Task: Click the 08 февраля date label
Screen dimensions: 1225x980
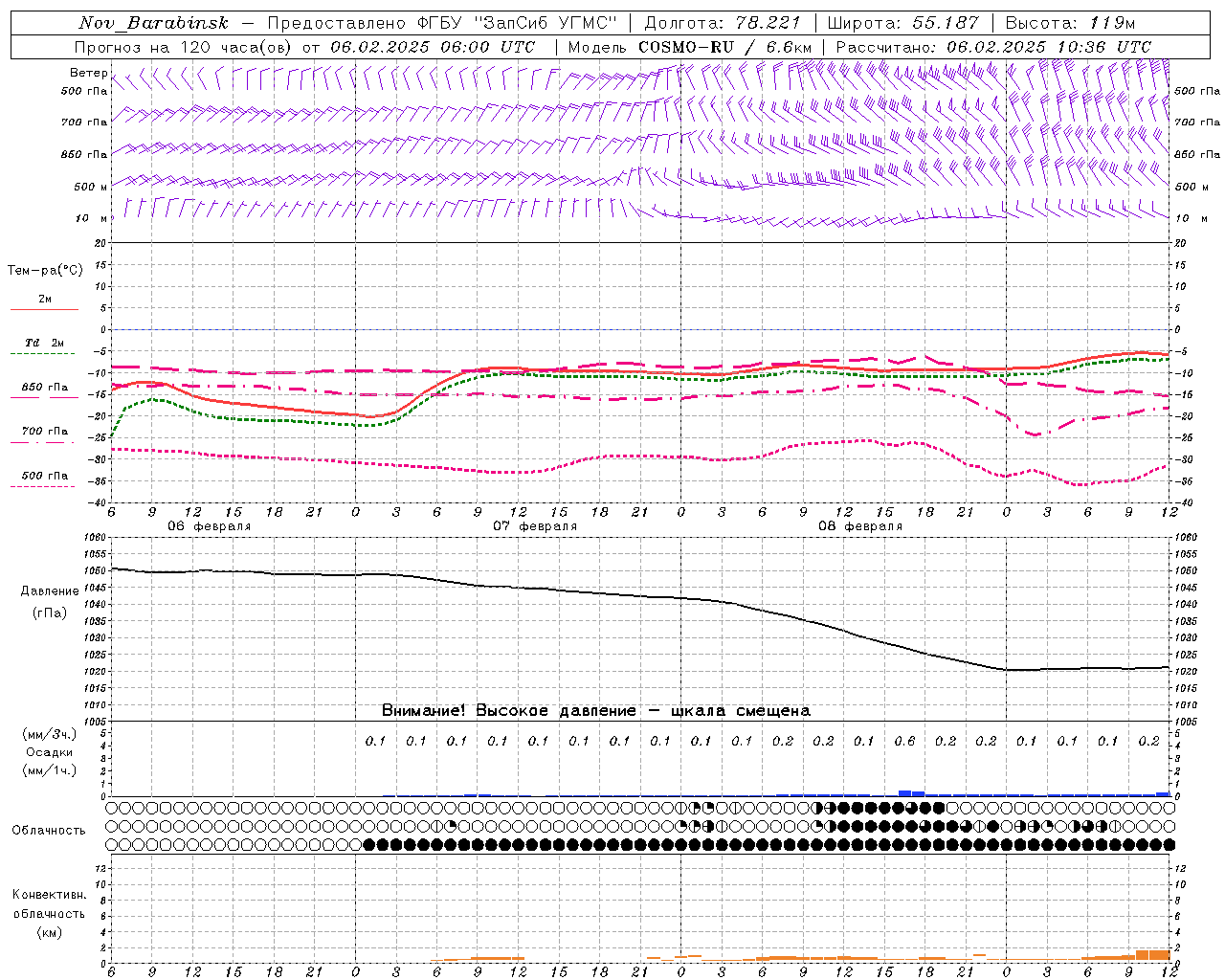Action: [860, 526]
